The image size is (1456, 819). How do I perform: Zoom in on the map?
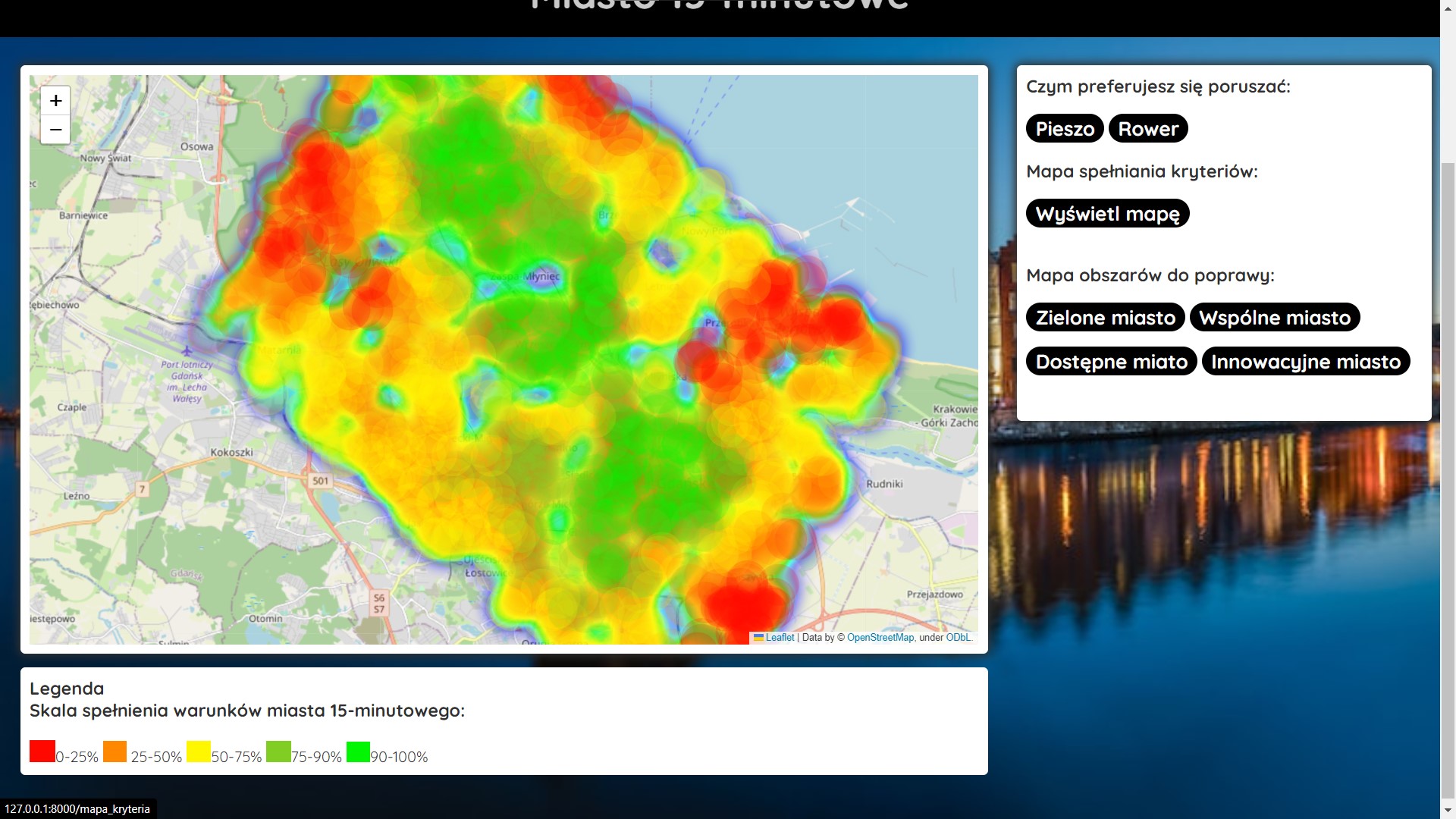coord(55,101)
